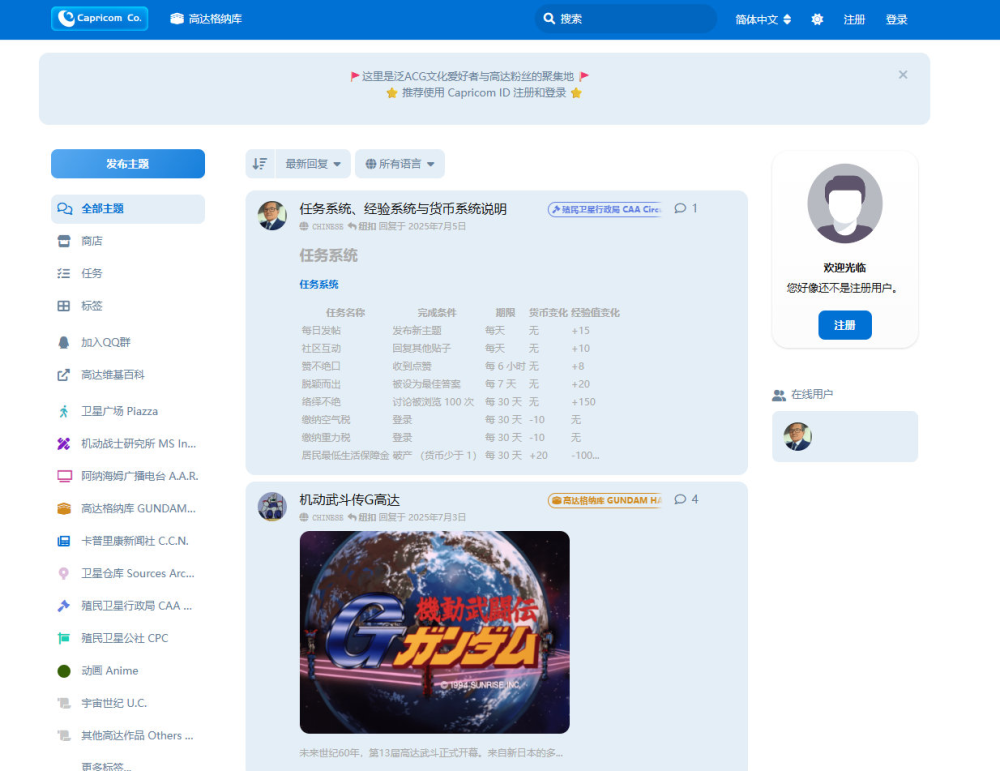Open the theme settings gear icon
The image size is (1000, 771).
[x=817, y=19]
